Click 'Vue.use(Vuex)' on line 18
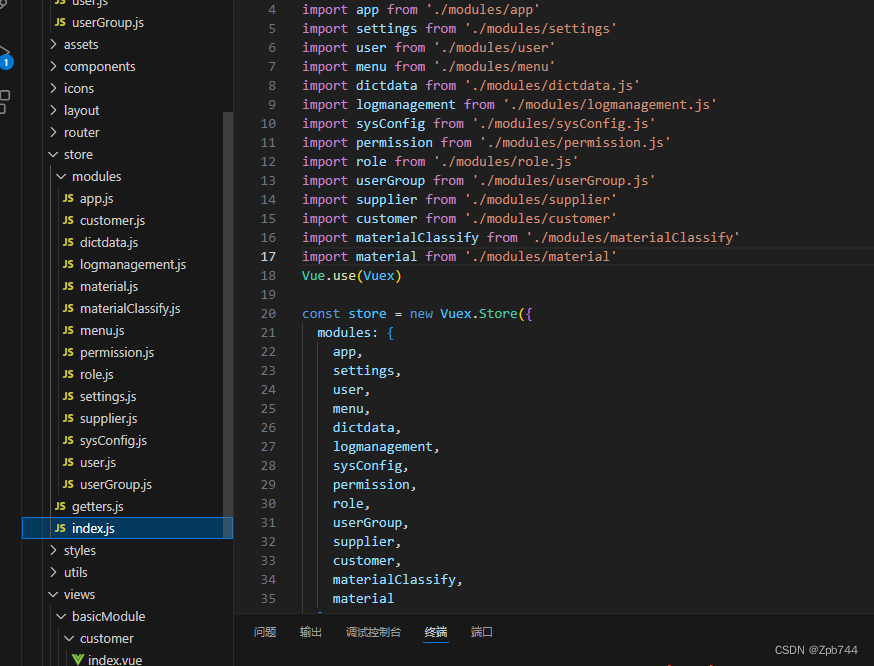Image resolution: width=874 pixels, height=666 pixels. click(x=352, y=276)
